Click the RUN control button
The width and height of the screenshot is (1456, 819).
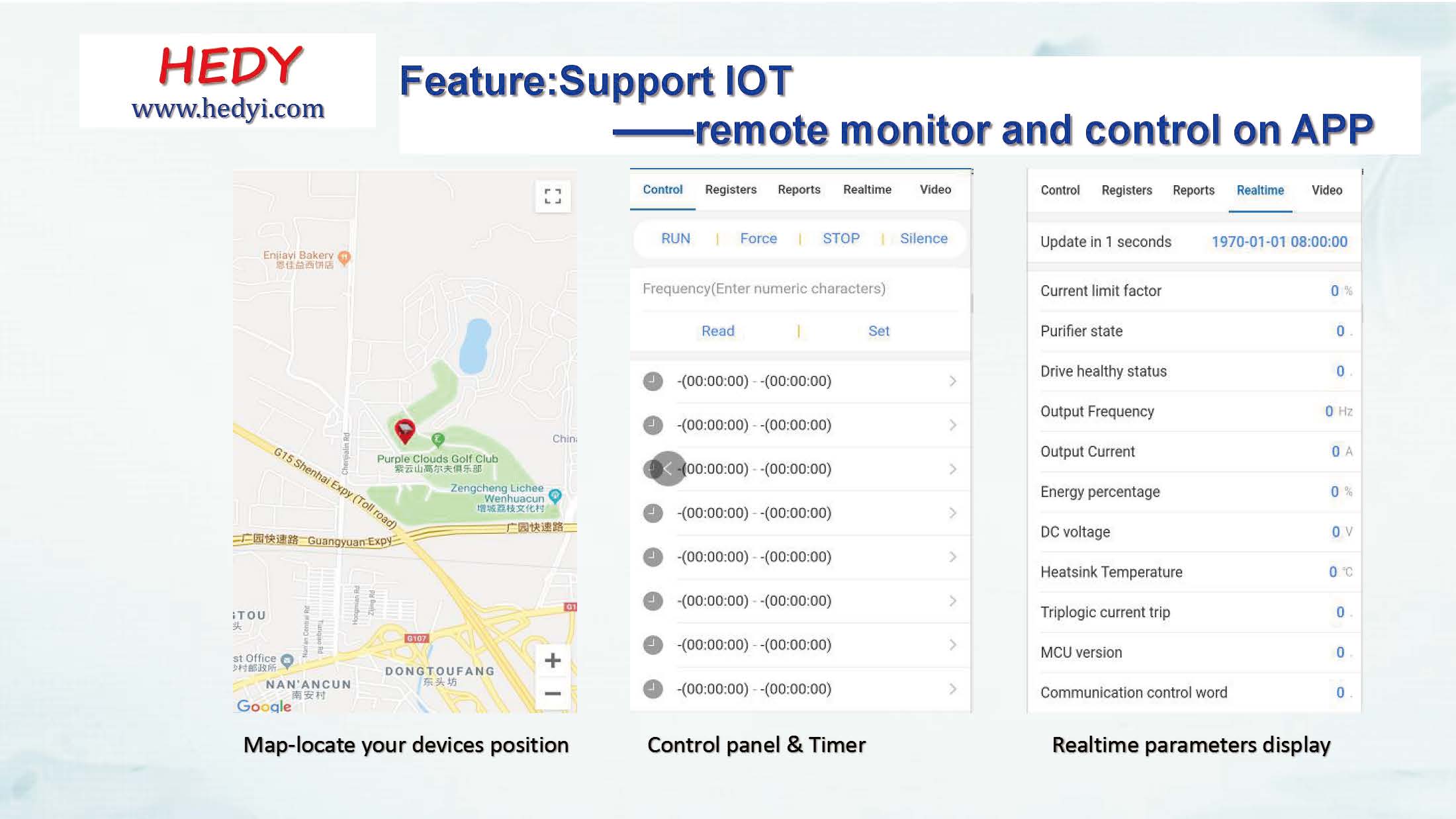pos(674,238)
